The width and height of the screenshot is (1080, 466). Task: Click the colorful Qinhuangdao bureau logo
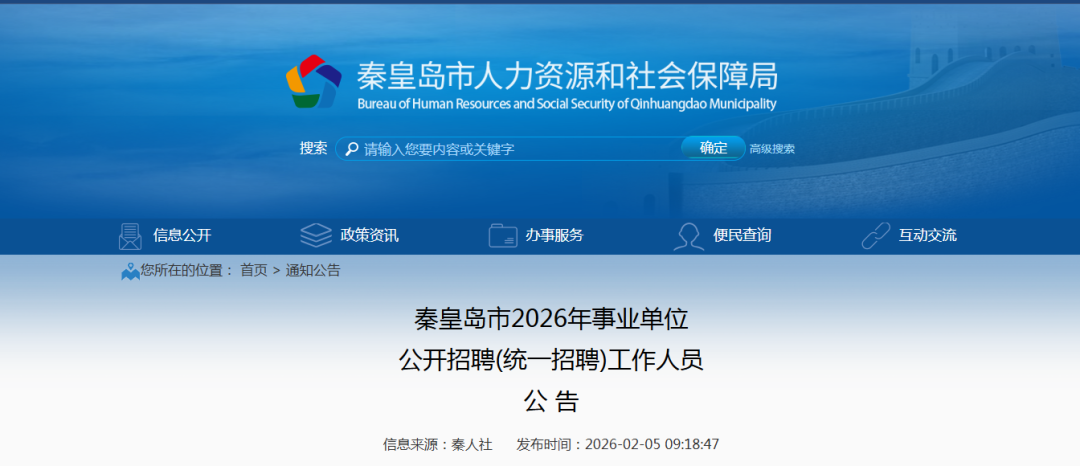[x=313, y=81]
